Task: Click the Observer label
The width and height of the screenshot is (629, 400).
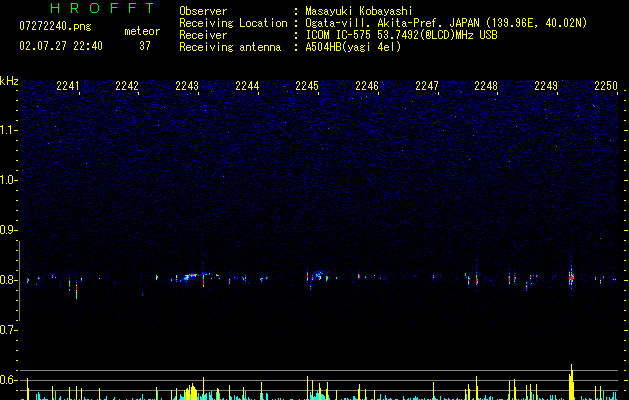Action: click(x=203, y=11)
